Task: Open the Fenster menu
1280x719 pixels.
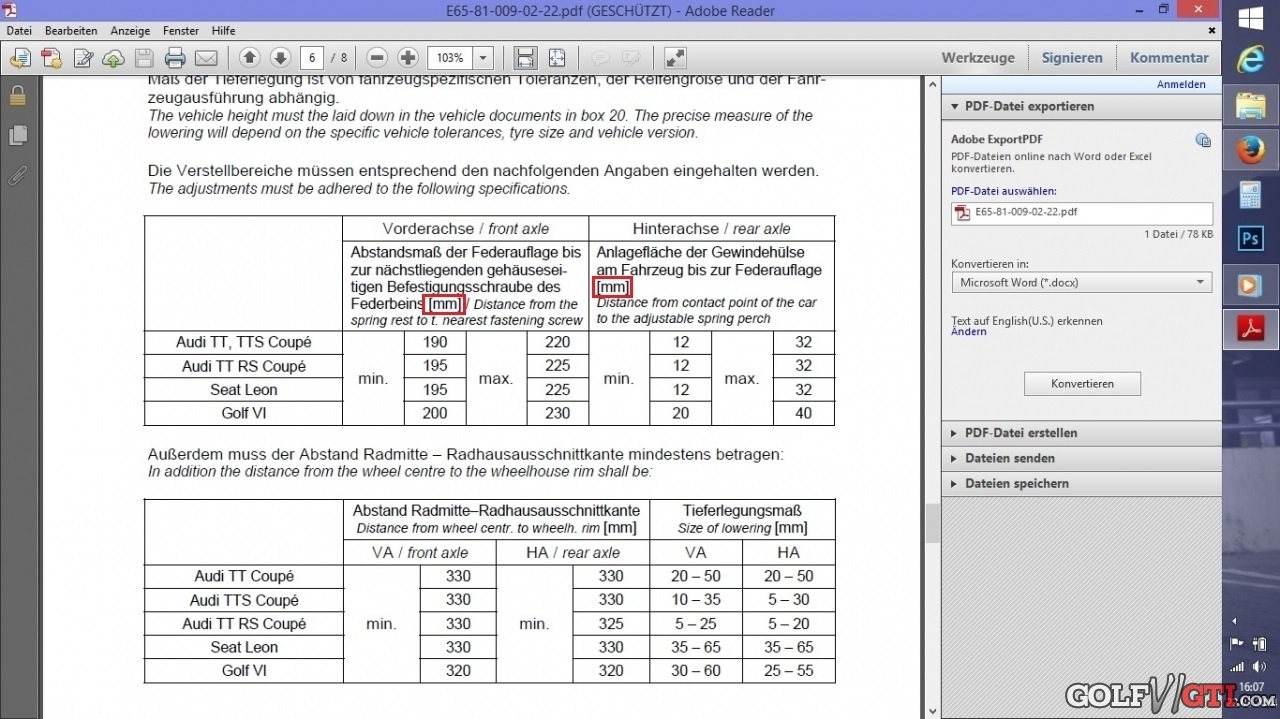Action: (181, 31)
